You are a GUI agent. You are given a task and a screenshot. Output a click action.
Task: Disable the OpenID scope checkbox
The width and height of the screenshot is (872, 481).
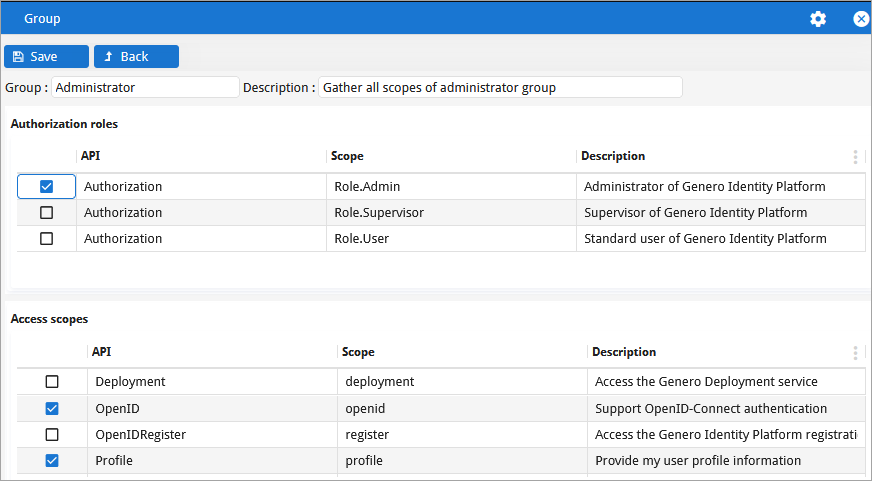pos(52,409)
